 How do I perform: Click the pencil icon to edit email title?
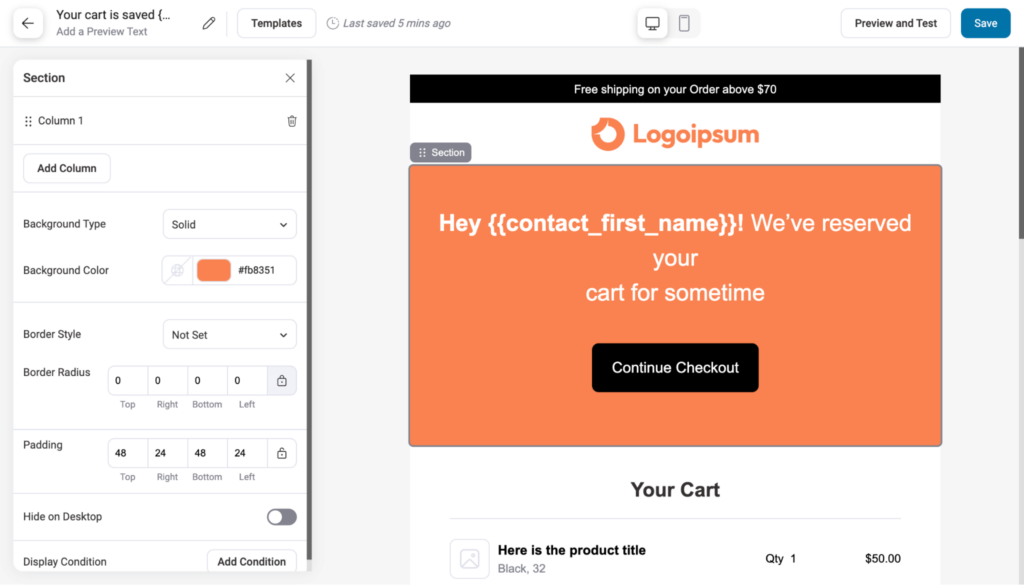(x=208, y=21)
